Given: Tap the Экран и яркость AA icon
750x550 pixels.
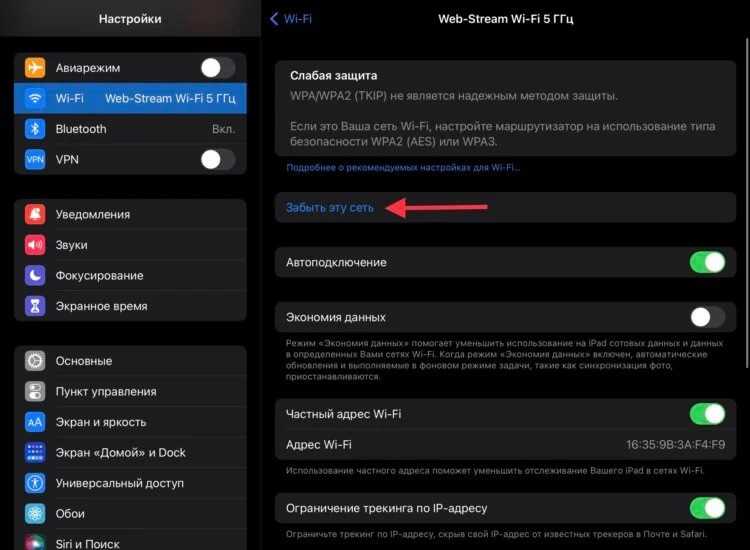Looking at the screenshot, I should pos(35,422).
